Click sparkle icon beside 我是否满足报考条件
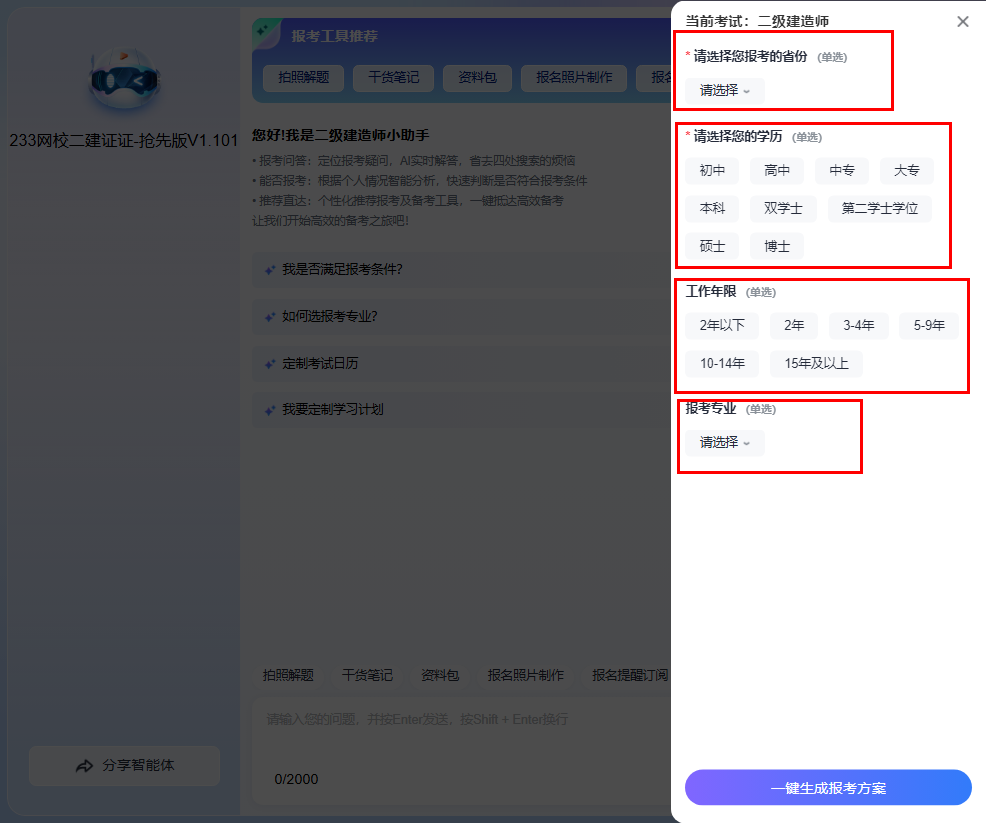 tap(269, 270)
